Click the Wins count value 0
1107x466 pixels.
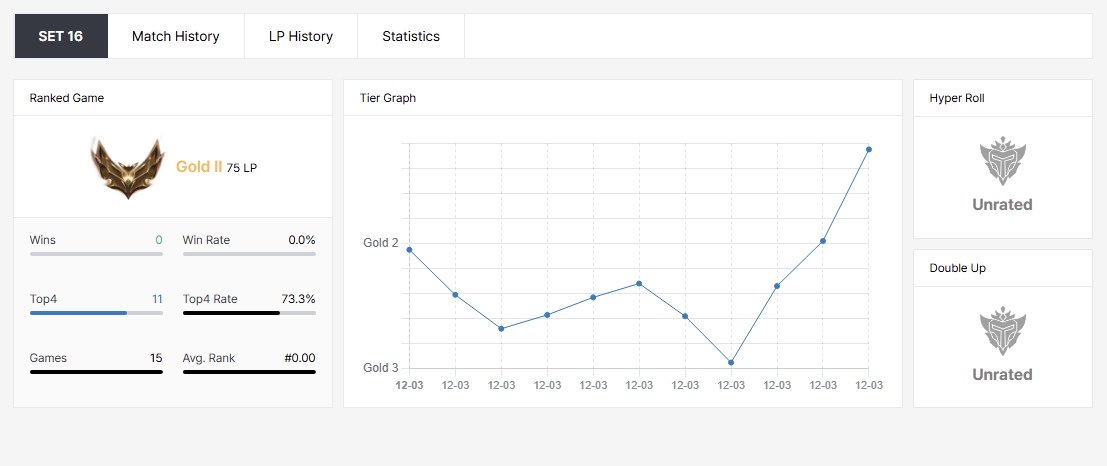pos(159,240)
